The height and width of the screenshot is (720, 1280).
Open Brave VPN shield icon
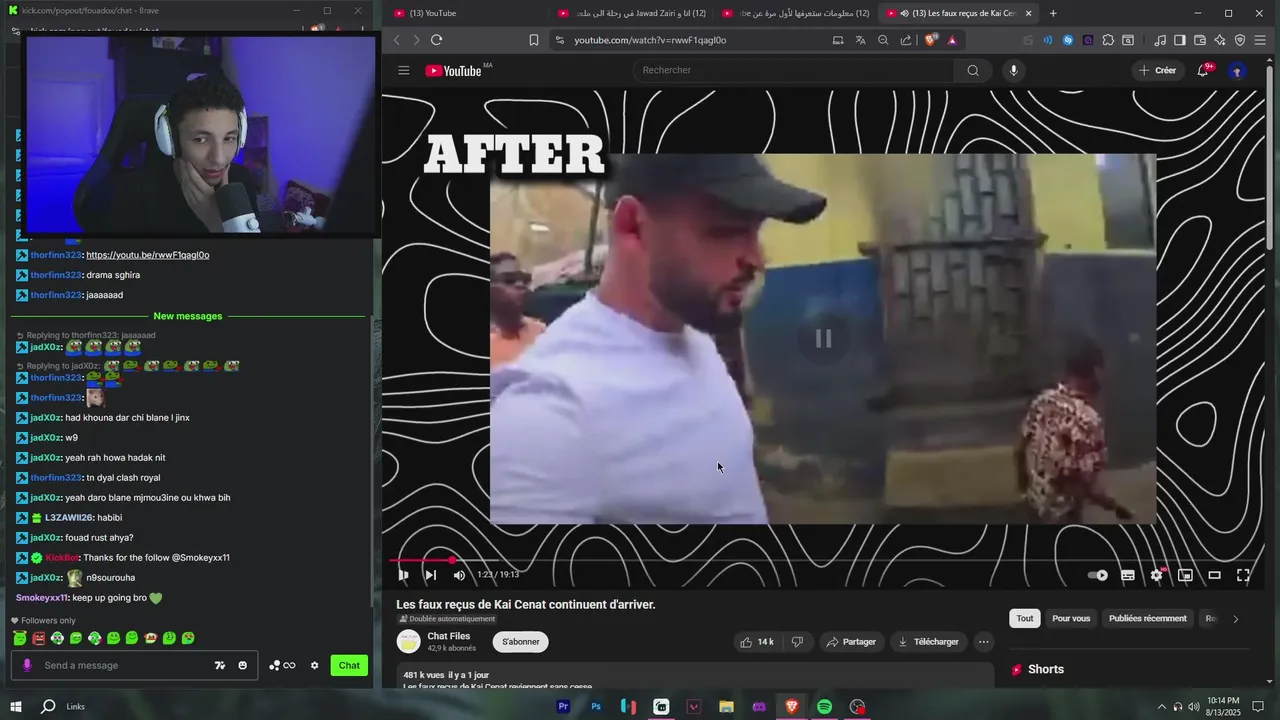tap(1240, 40)
